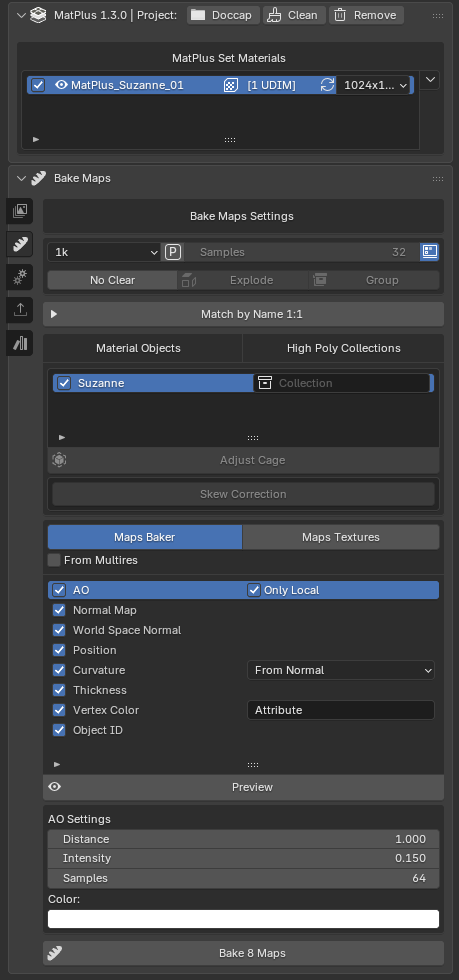Click the High Poly Collections header
The width and height of the screenshot is (459, 980).
343,348
